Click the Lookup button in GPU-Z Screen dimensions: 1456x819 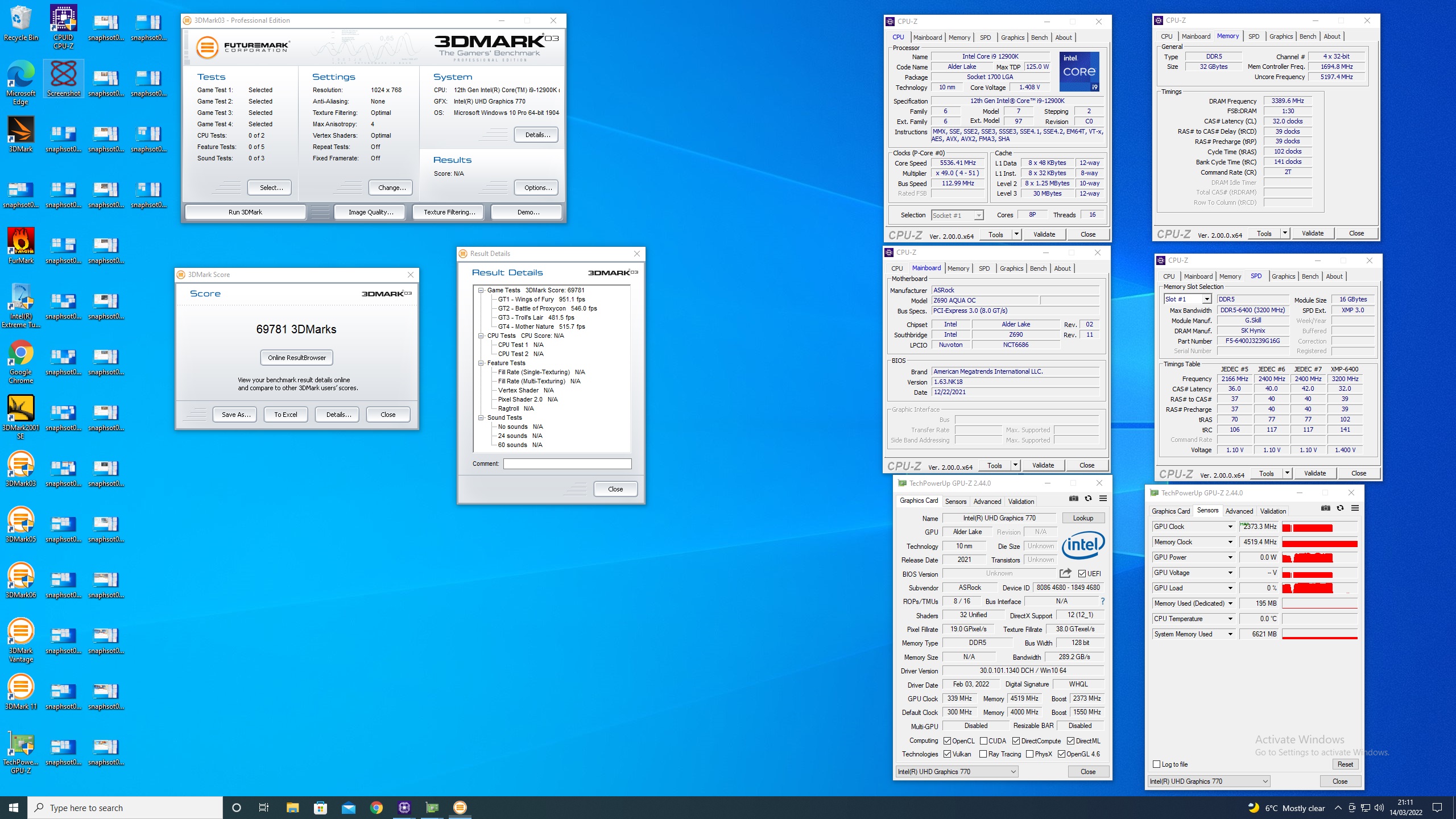click(1083, 518)
